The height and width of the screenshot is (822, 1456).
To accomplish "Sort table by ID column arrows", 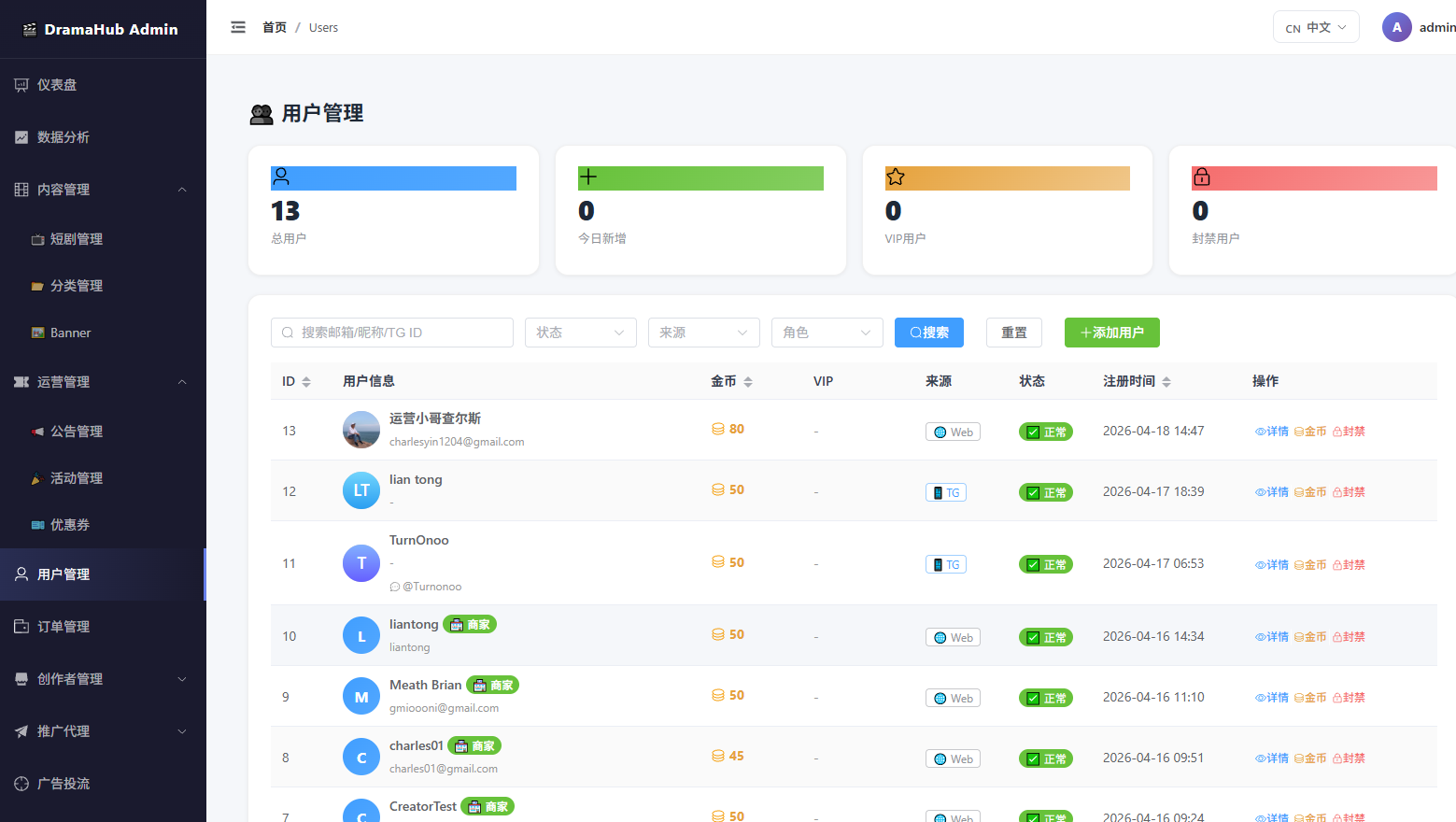I will click(x=306, y=381).
